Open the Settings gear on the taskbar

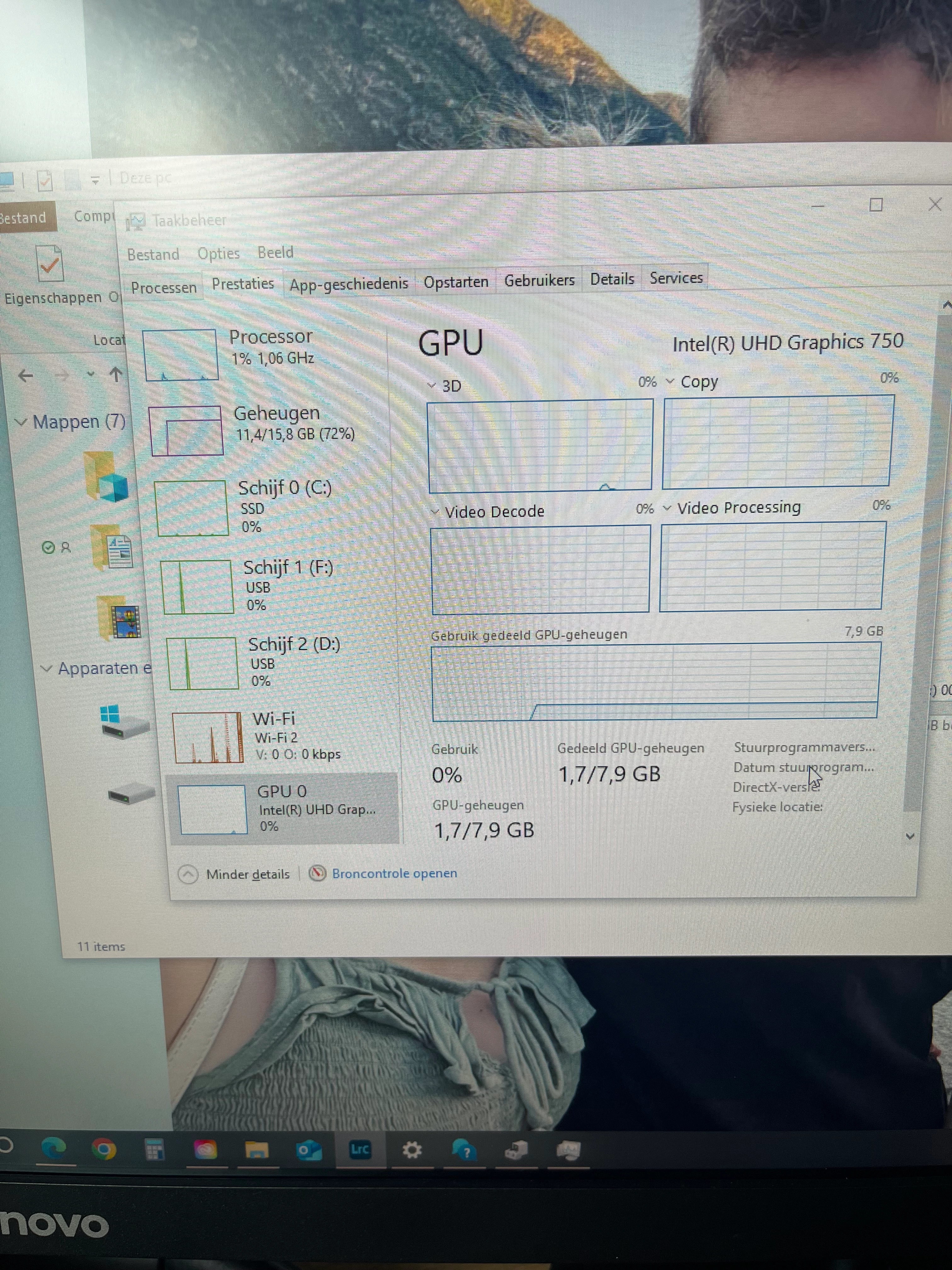point(411,1150)
